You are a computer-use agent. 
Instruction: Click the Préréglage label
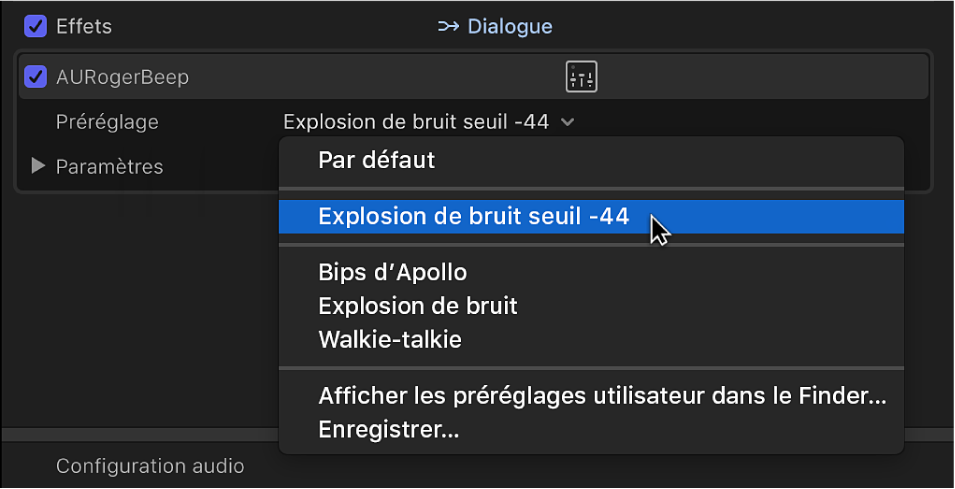[x=107, y=122]
